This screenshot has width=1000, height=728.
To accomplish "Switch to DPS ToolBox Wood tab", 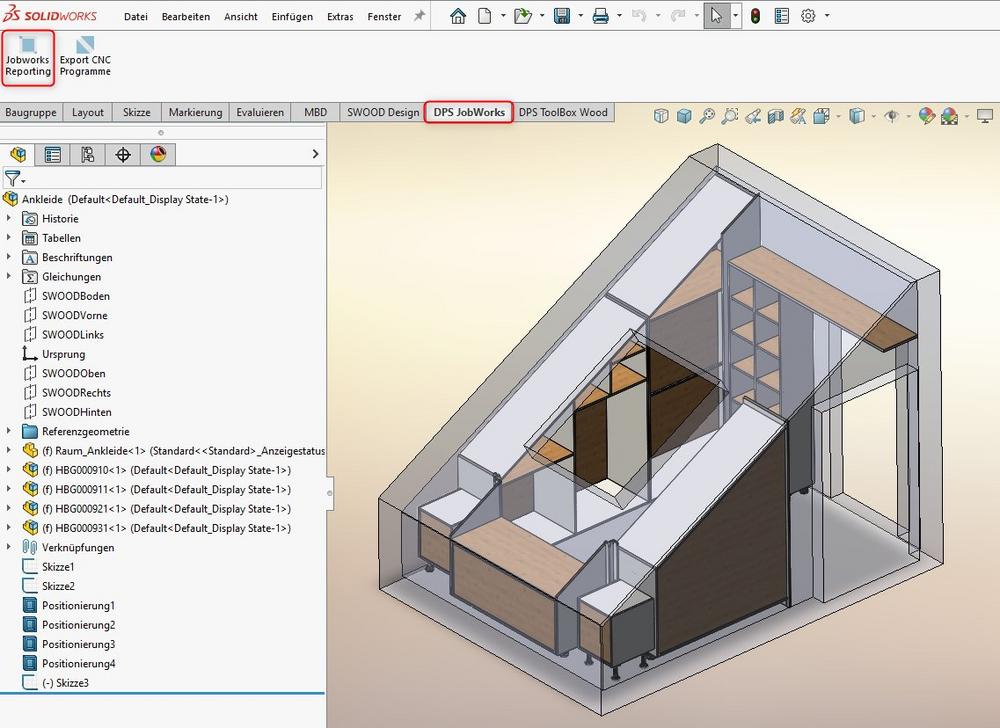I will click(563, 112).
